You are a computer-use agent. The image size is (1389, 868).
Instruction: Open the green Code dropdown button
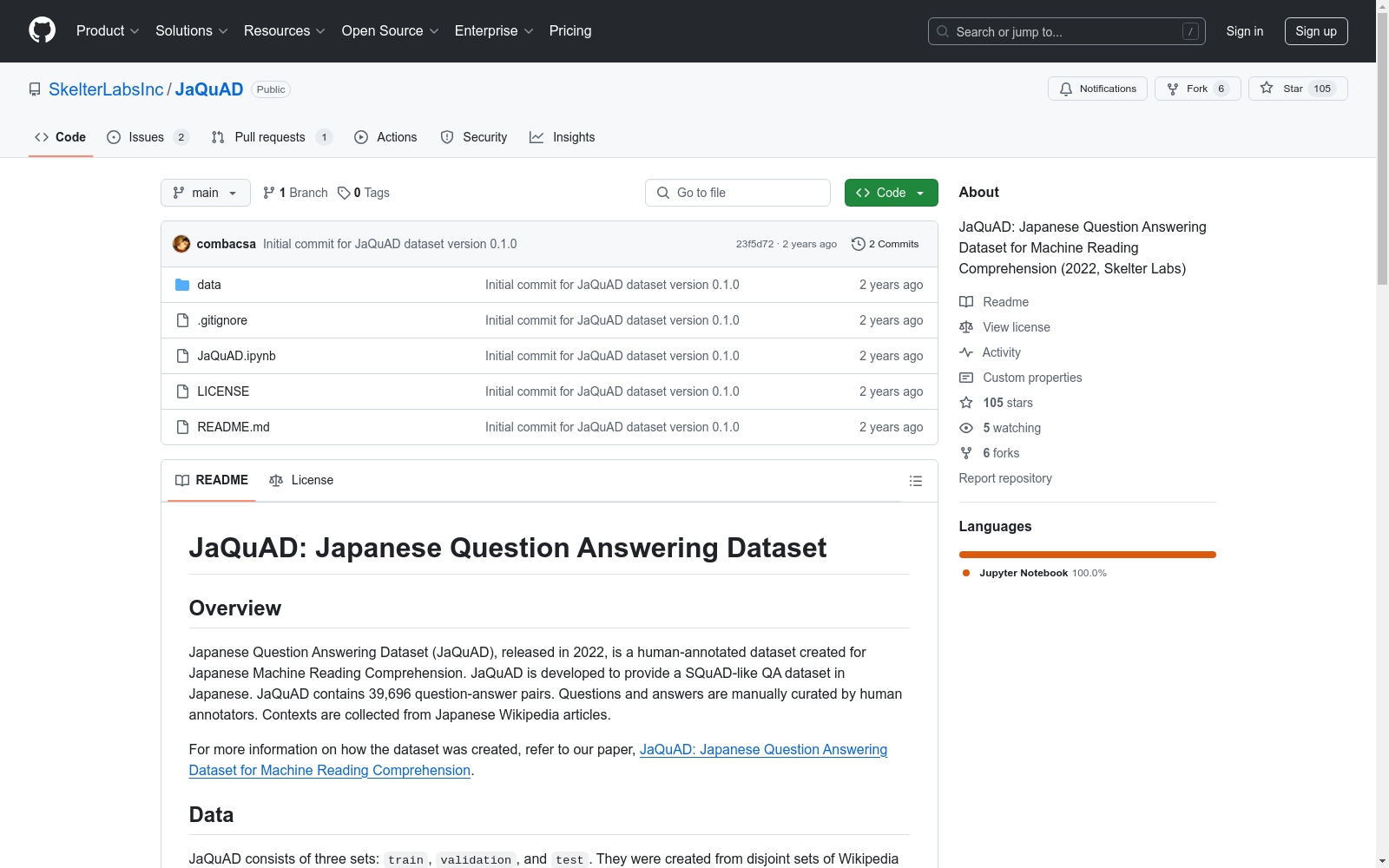point(891,193)
